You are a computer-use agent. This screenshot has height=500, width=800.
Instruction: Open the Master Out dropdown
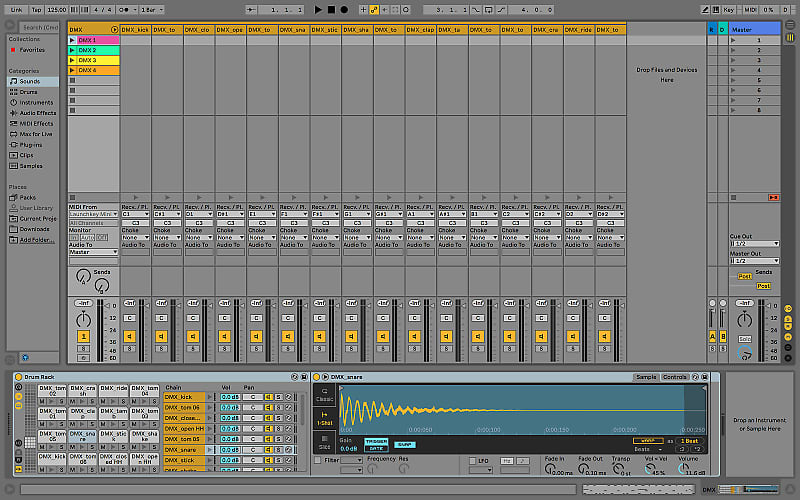tap(753, 261)
